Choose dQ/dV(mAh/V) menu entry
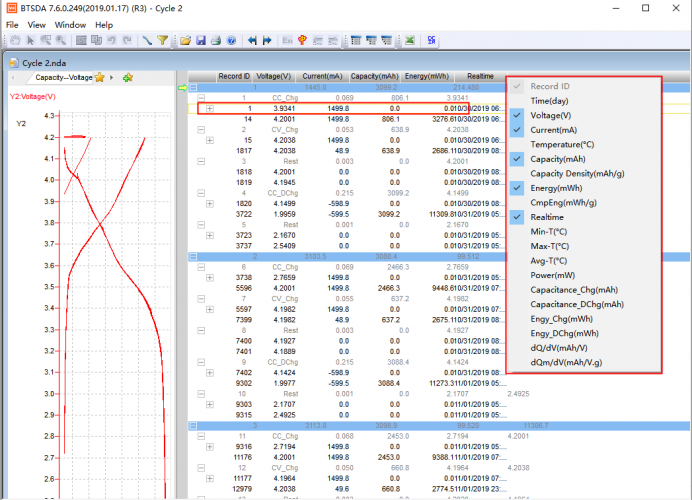This screenshot has height=500, width=692. click(x=558, y=348)
